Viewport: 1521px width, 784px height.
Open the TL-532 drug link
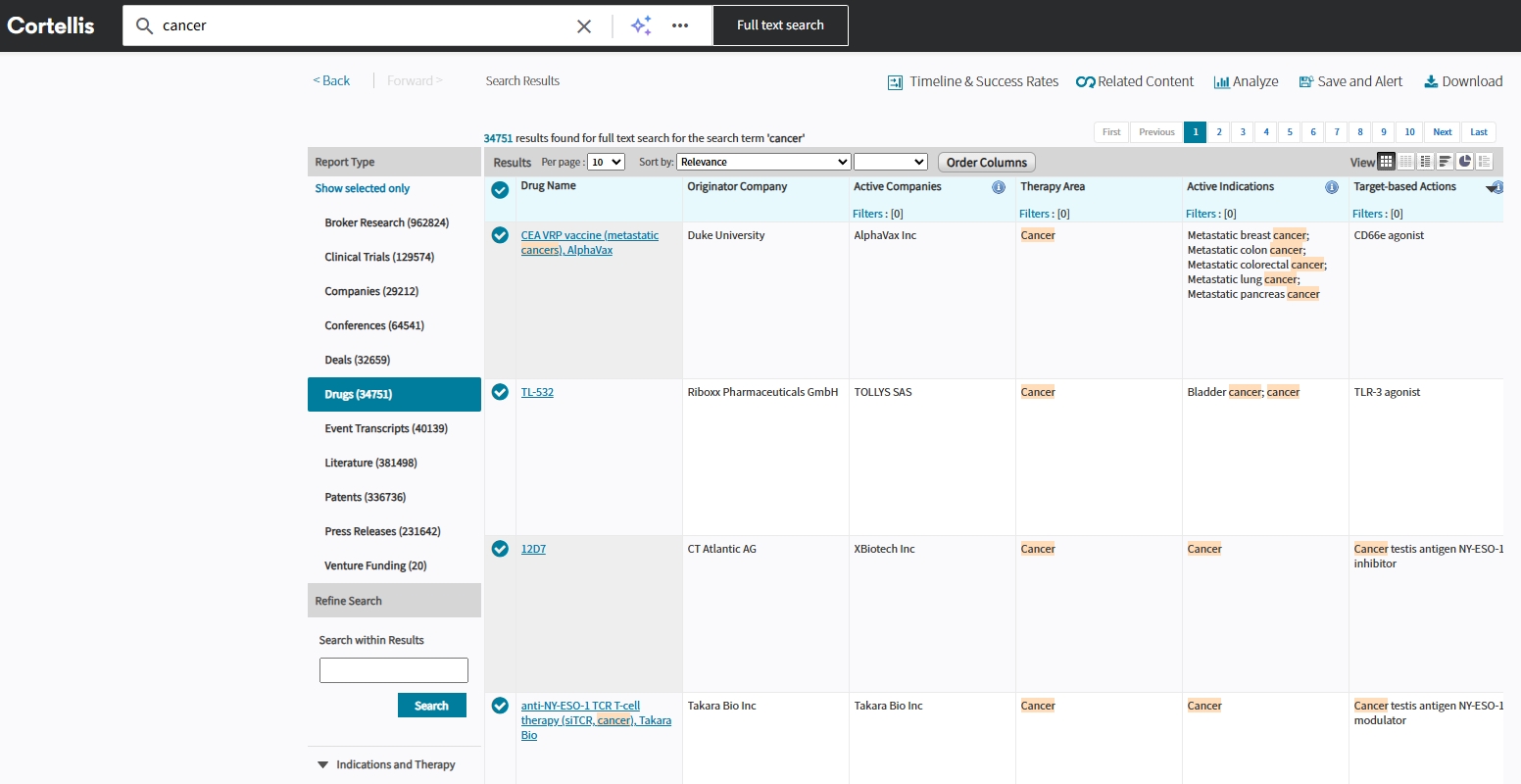coord(537,392)
